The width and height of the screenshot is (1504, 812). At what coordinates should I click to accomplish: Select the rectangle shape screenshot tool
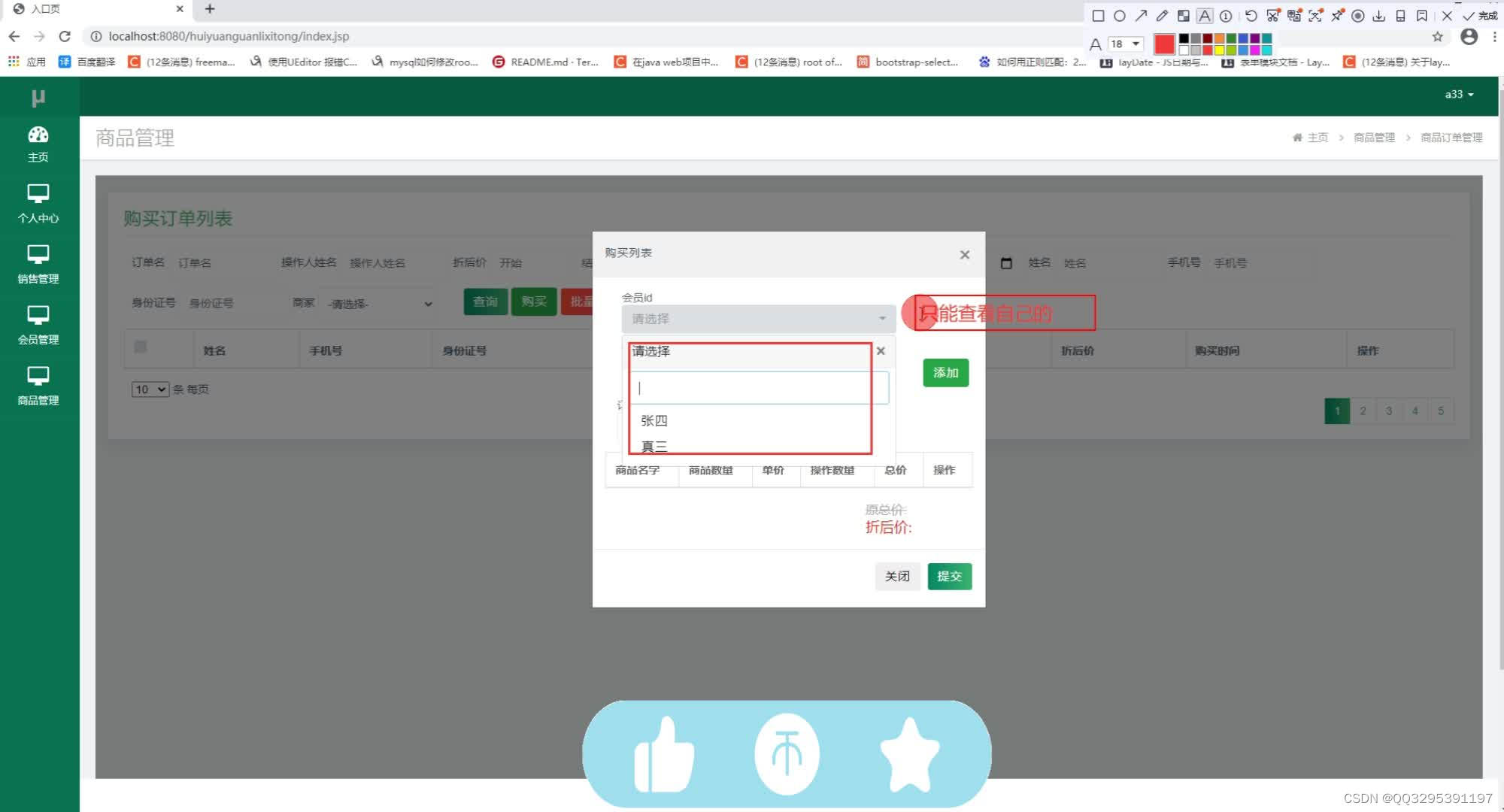point(1098,16)
